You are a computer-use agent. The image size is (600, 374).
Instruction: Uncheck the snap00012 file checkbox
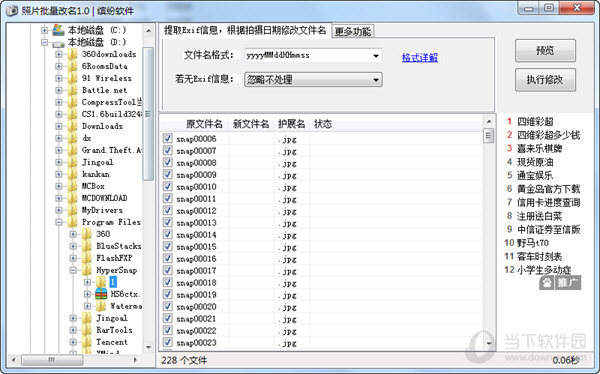click(x=168, y=210)
